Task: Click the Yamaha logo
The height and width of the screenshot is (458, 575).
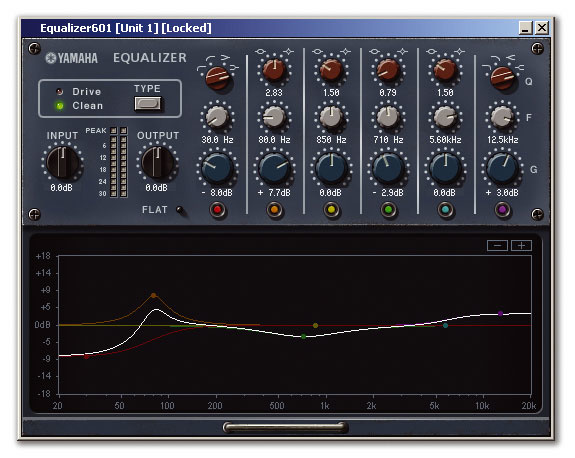Action: click(x=72, y=58)
